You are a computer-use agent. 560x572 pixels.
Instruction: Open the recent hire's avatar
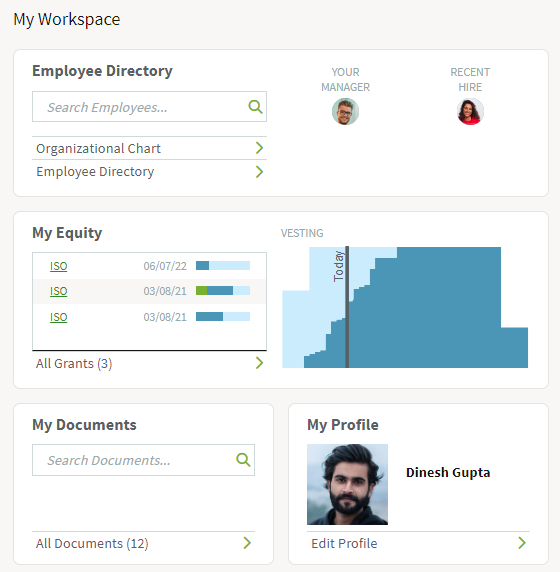click(x=470, y=112)
